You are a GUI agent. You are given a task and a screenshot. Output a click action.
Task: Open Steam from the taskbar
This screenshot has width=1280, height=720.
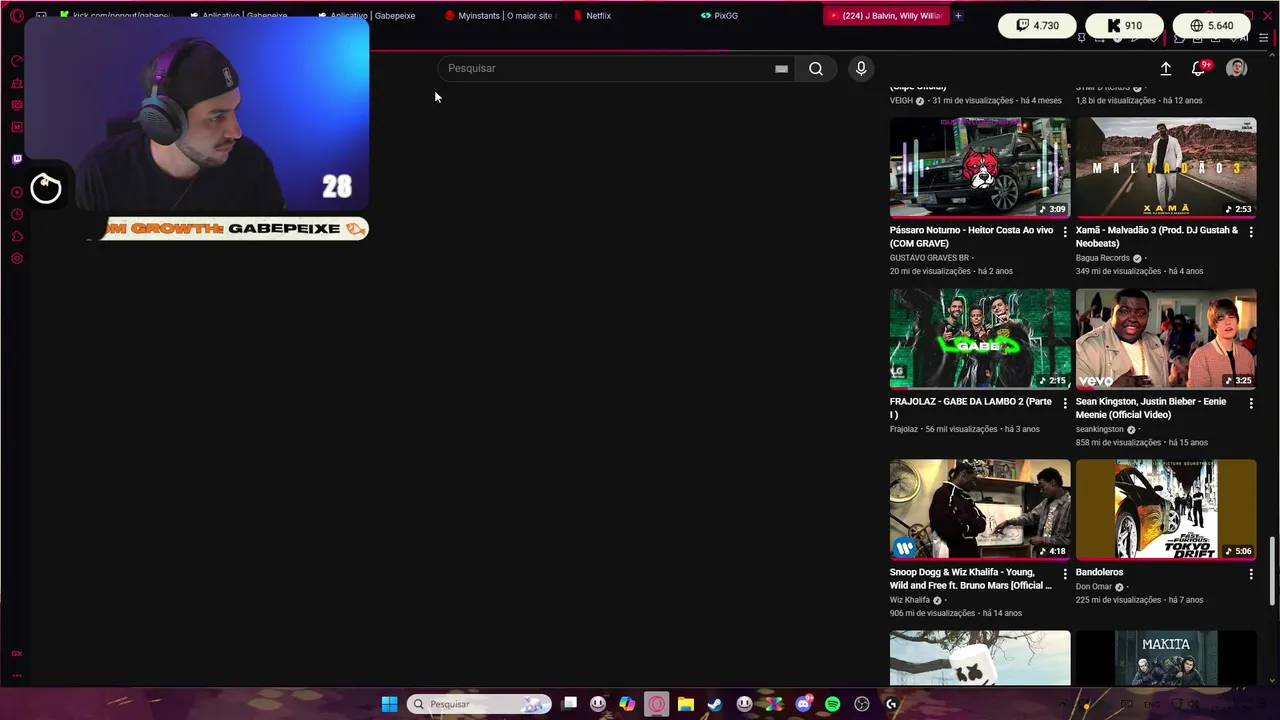(x=715, y=704)
